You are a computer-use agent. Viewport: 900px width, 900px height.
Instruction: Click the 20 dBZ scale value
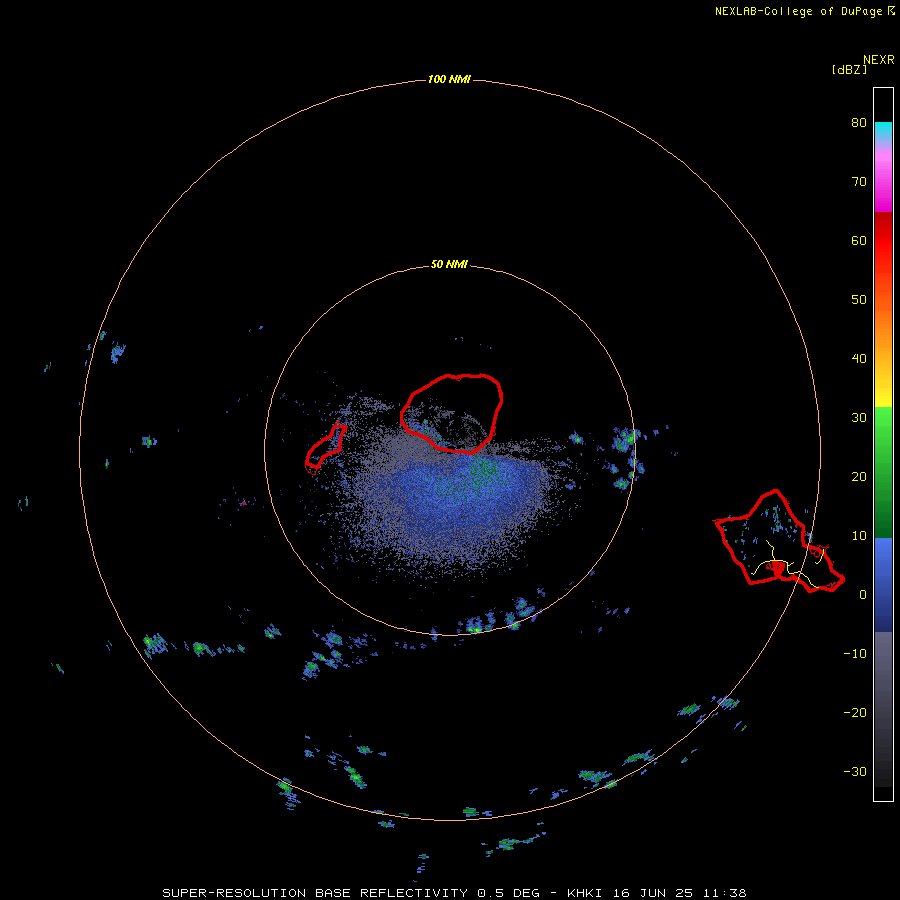(x=859, y=477)
